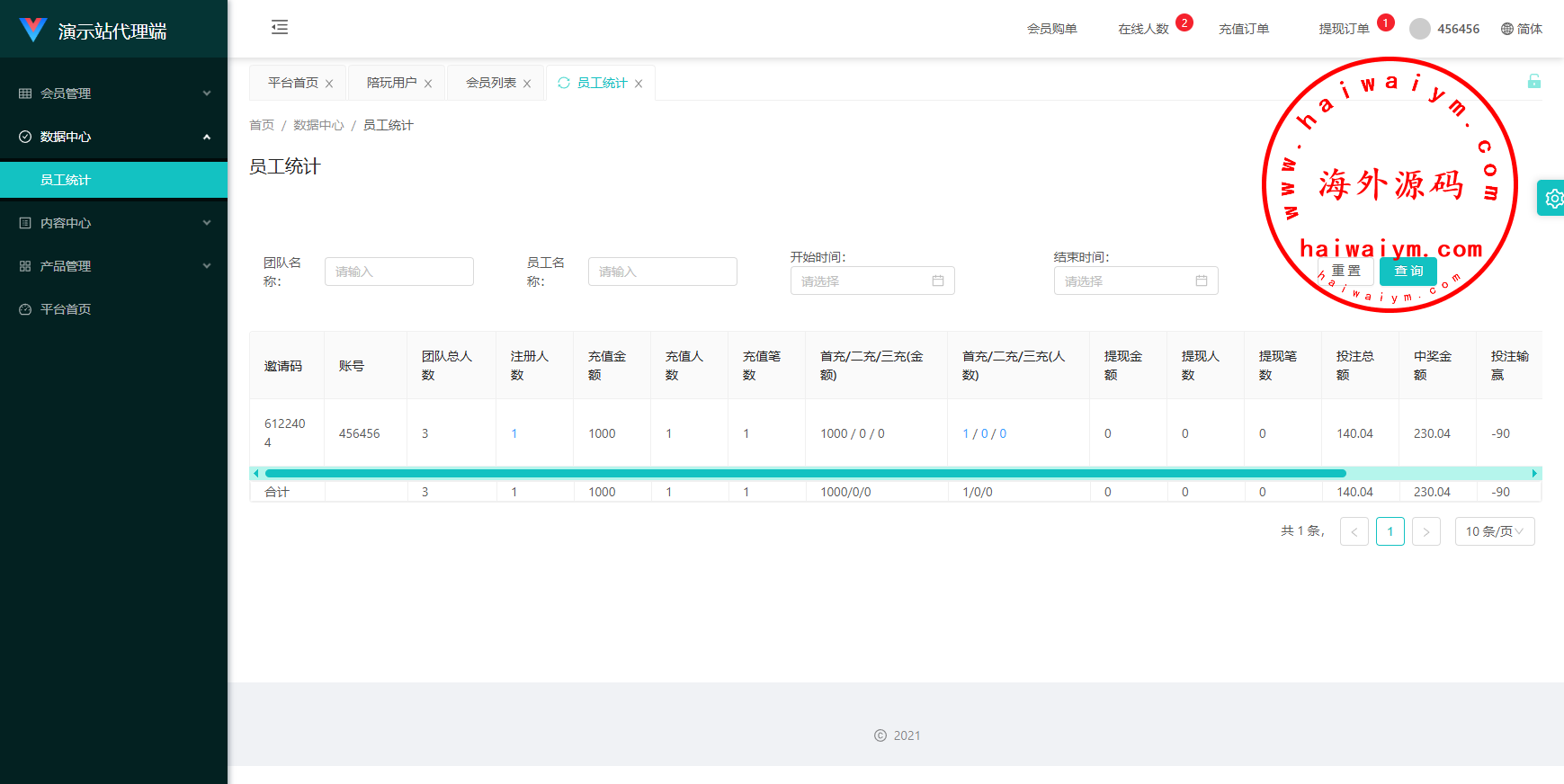Close the 会员列表 tab
Viewport: 1564px width, 784px height.
click(x=527, y=84)
